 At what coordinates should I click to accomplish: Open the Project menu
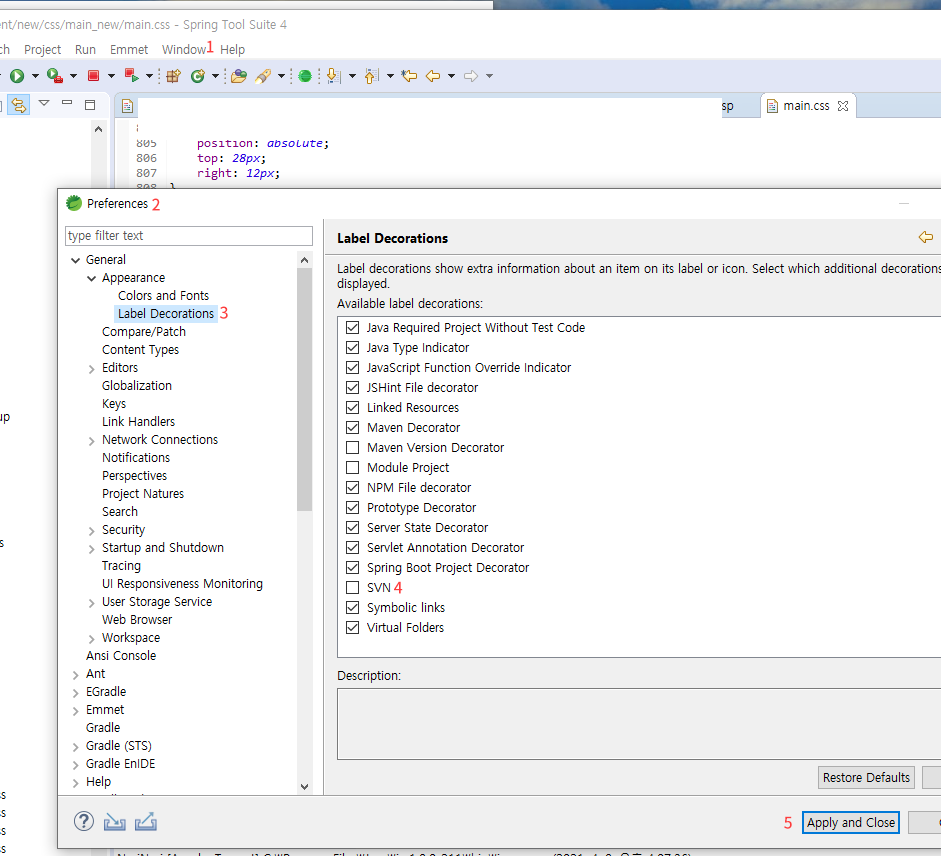point(43,50)
